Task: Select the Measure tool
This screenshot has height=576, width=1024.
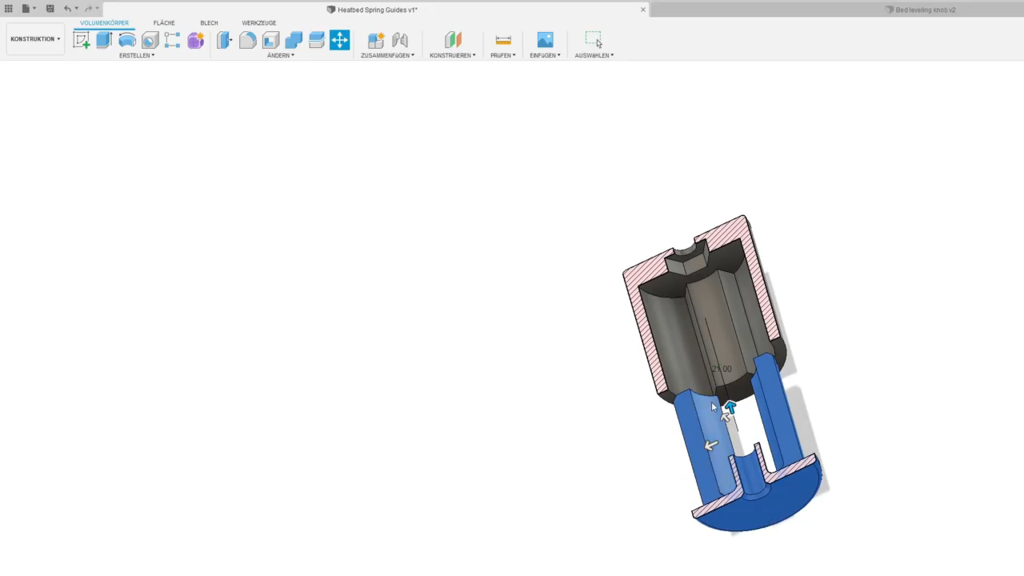Action: 503,40
